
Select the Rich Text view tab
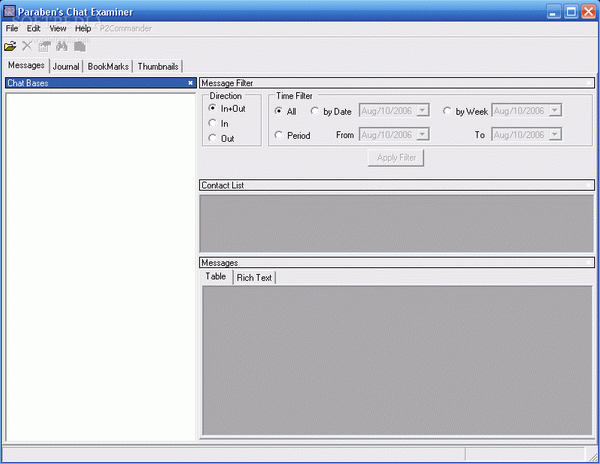click(254, 278)
